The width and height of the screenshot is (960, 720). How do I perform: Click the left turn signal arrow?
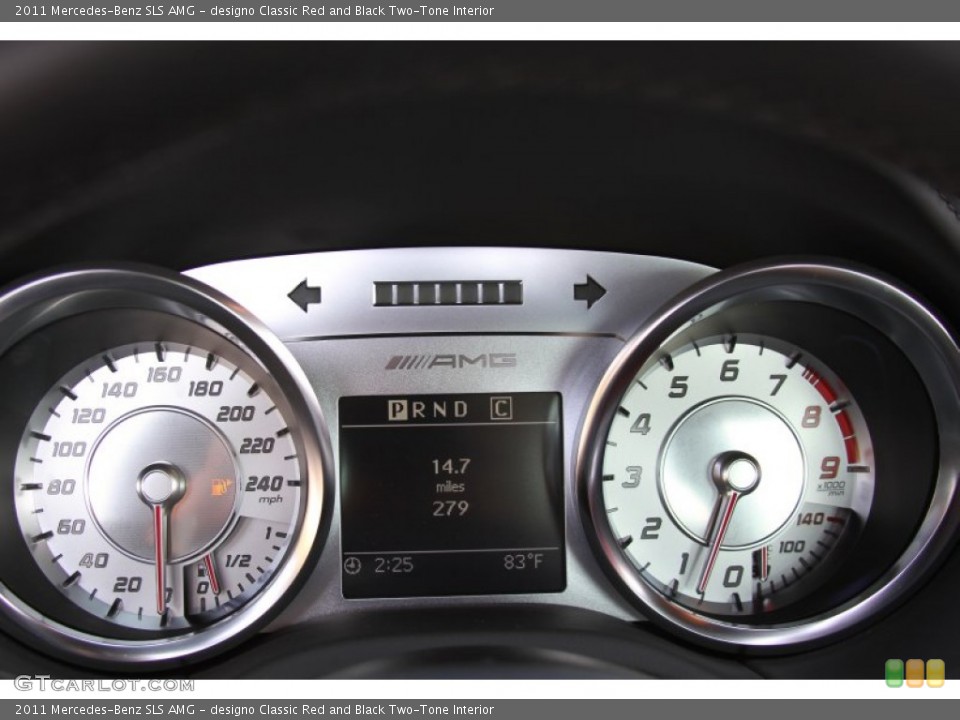(304, 294)
